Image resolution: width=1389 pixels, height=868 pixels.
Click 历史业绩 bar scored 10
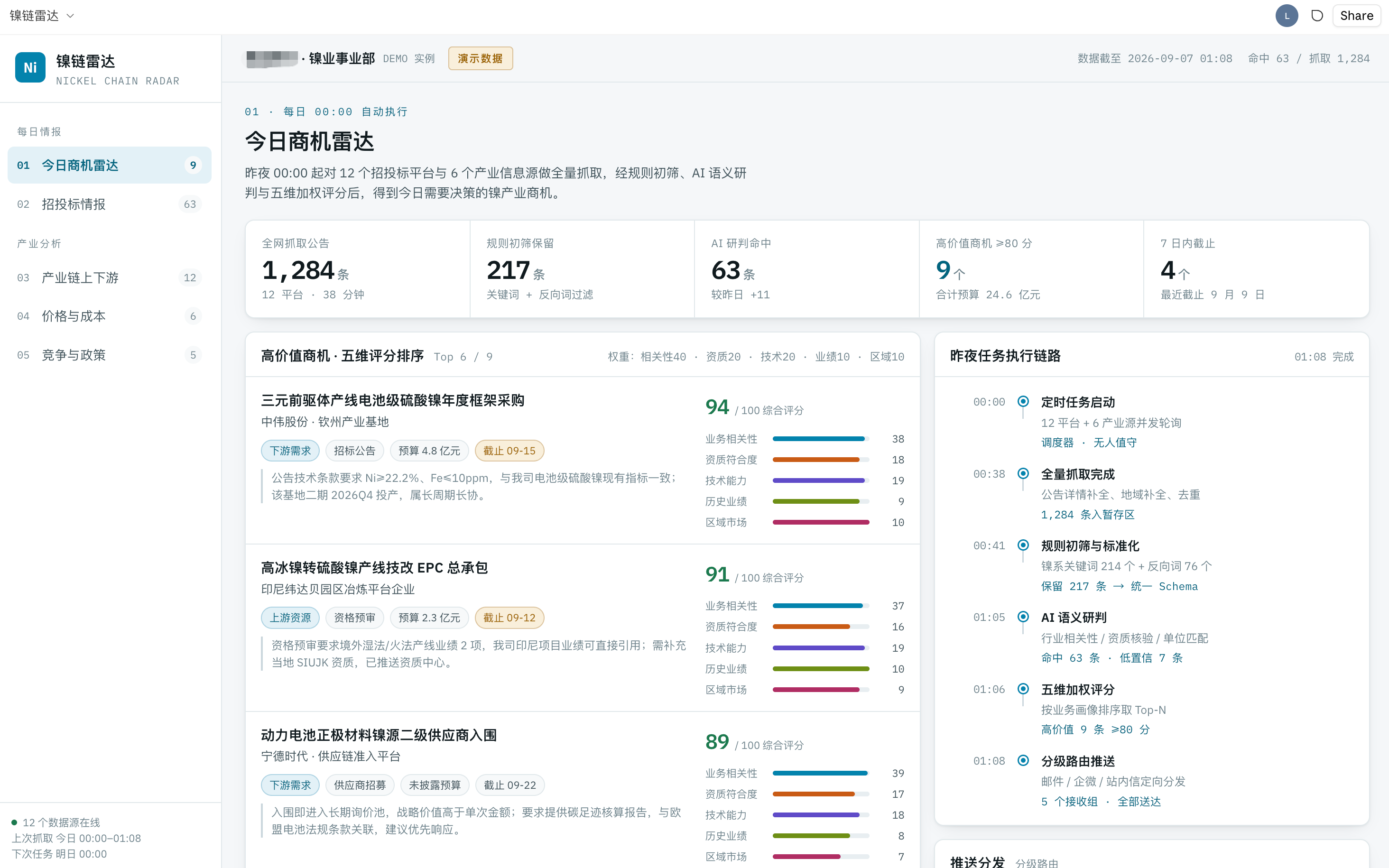pyautogui.click(x=821, y=669)
